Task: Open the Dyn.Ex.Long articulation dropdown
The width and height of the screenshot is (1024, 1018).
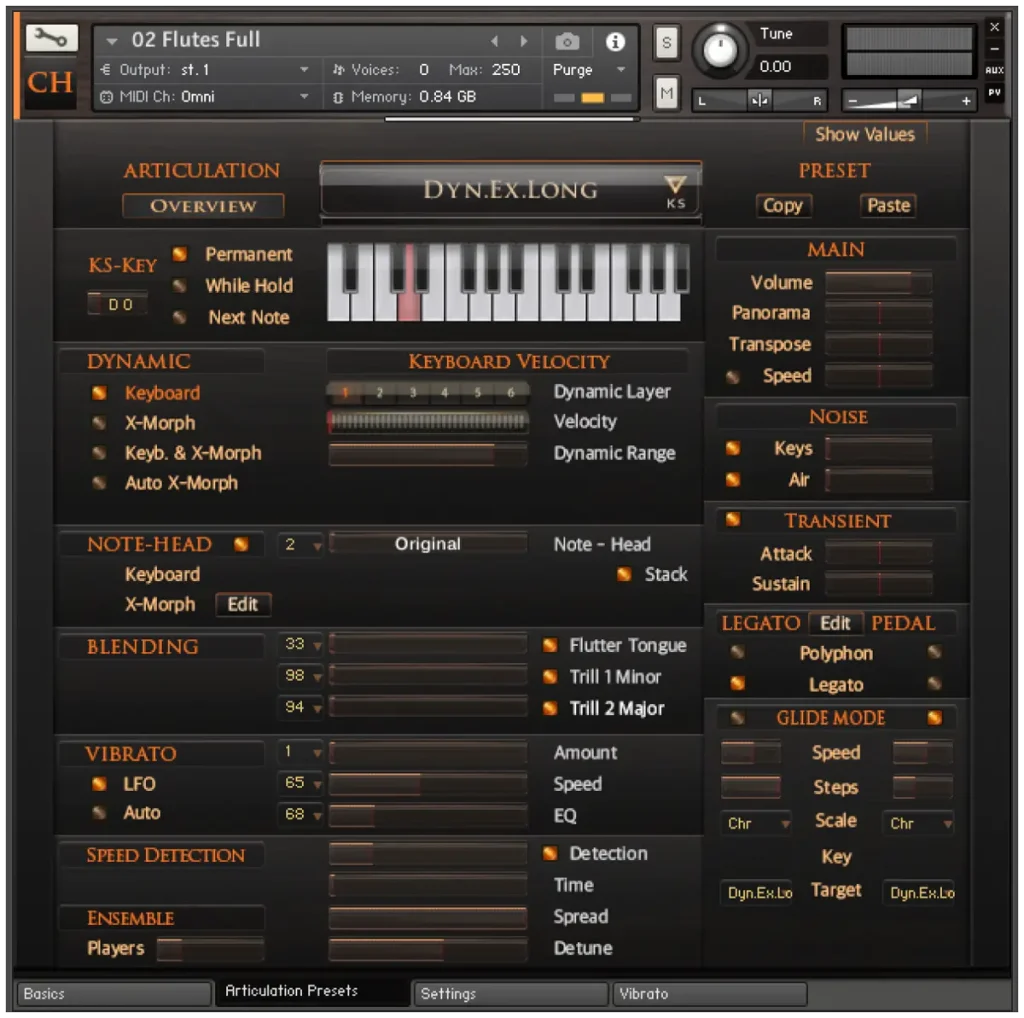Action: point(510,189)
